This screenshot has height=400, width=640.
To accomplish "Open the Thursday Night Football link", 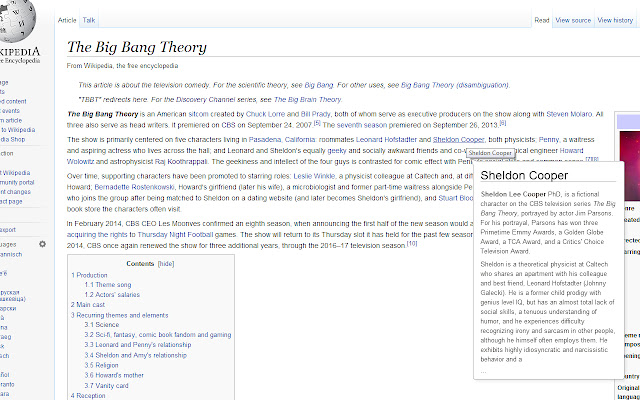I will point(175,235).
